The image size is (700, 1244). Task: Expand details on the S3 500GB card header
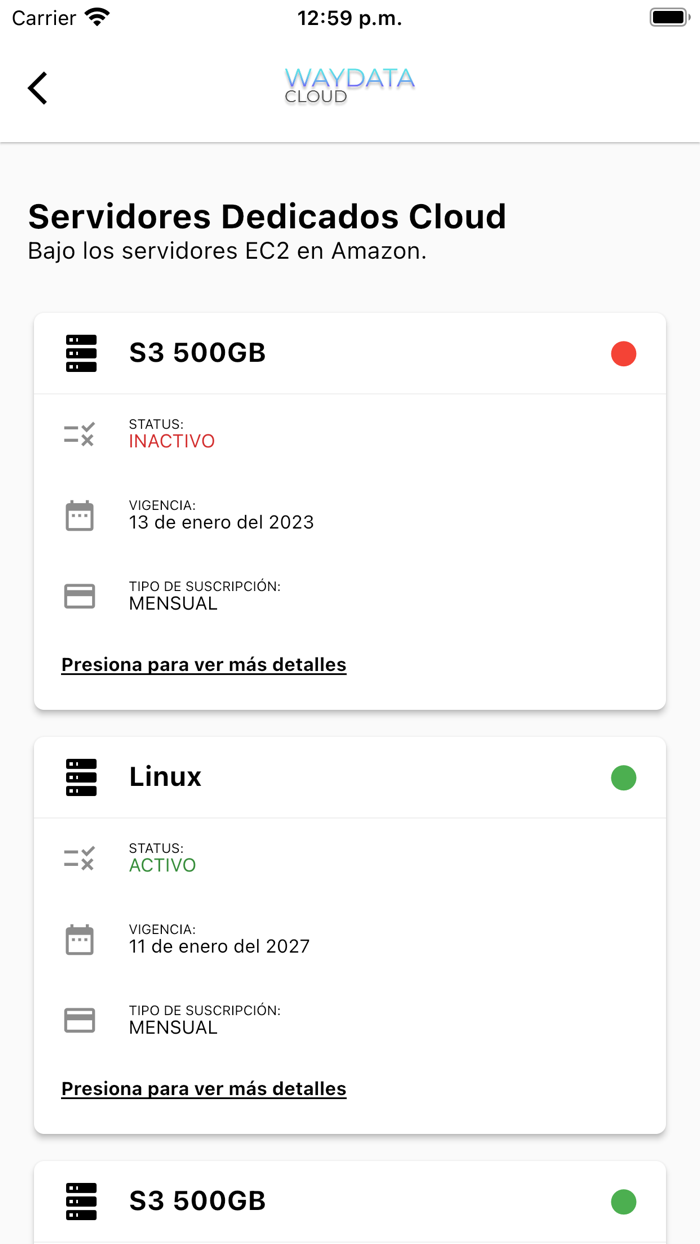(197, 353)
